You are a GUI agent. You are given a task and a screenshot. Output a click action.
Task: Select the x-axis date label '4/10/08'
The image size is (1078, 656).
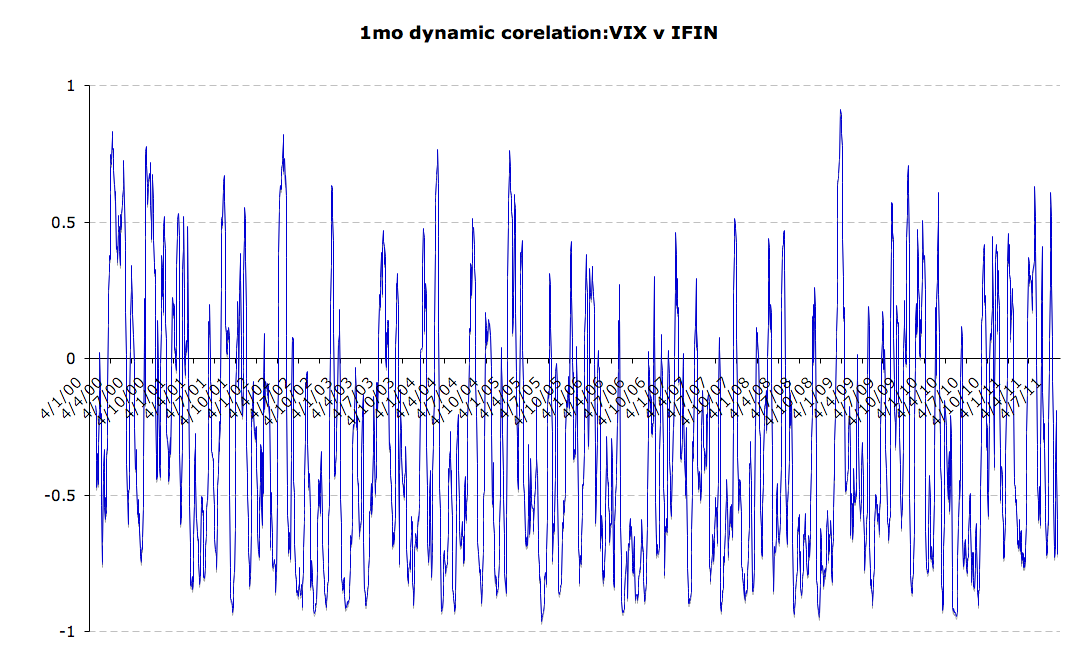click(790, 400)
